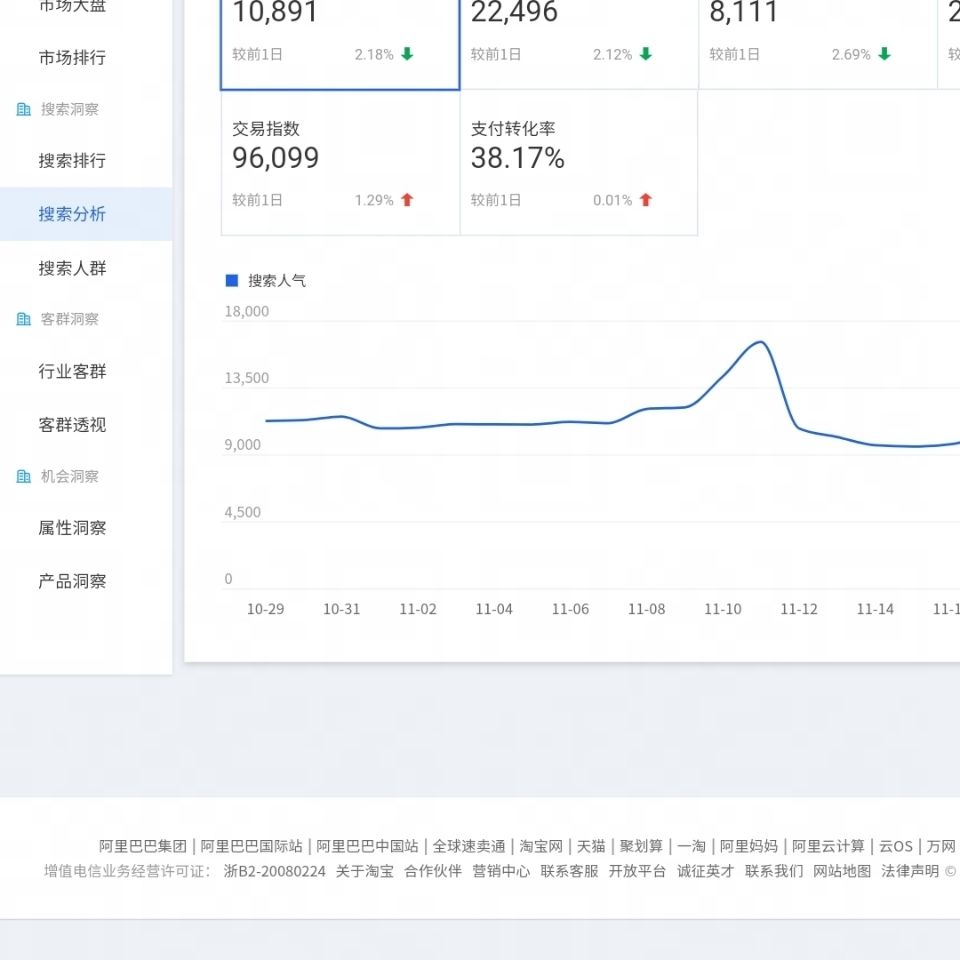Screen dimensions: 960x960
Task: Click the 机会洞察 section icon
Action: 24,477
